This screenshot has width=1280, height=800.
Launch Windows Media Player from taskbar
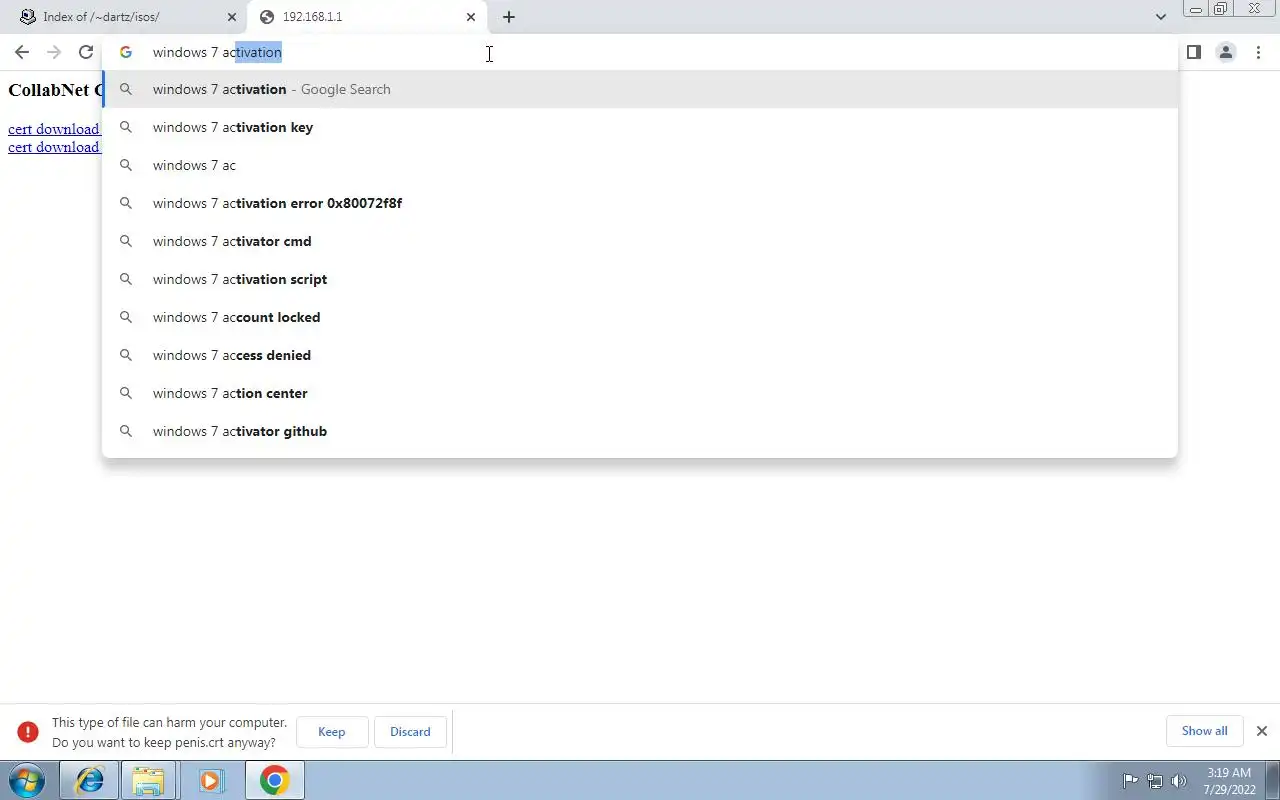click(x=211, y=780)
